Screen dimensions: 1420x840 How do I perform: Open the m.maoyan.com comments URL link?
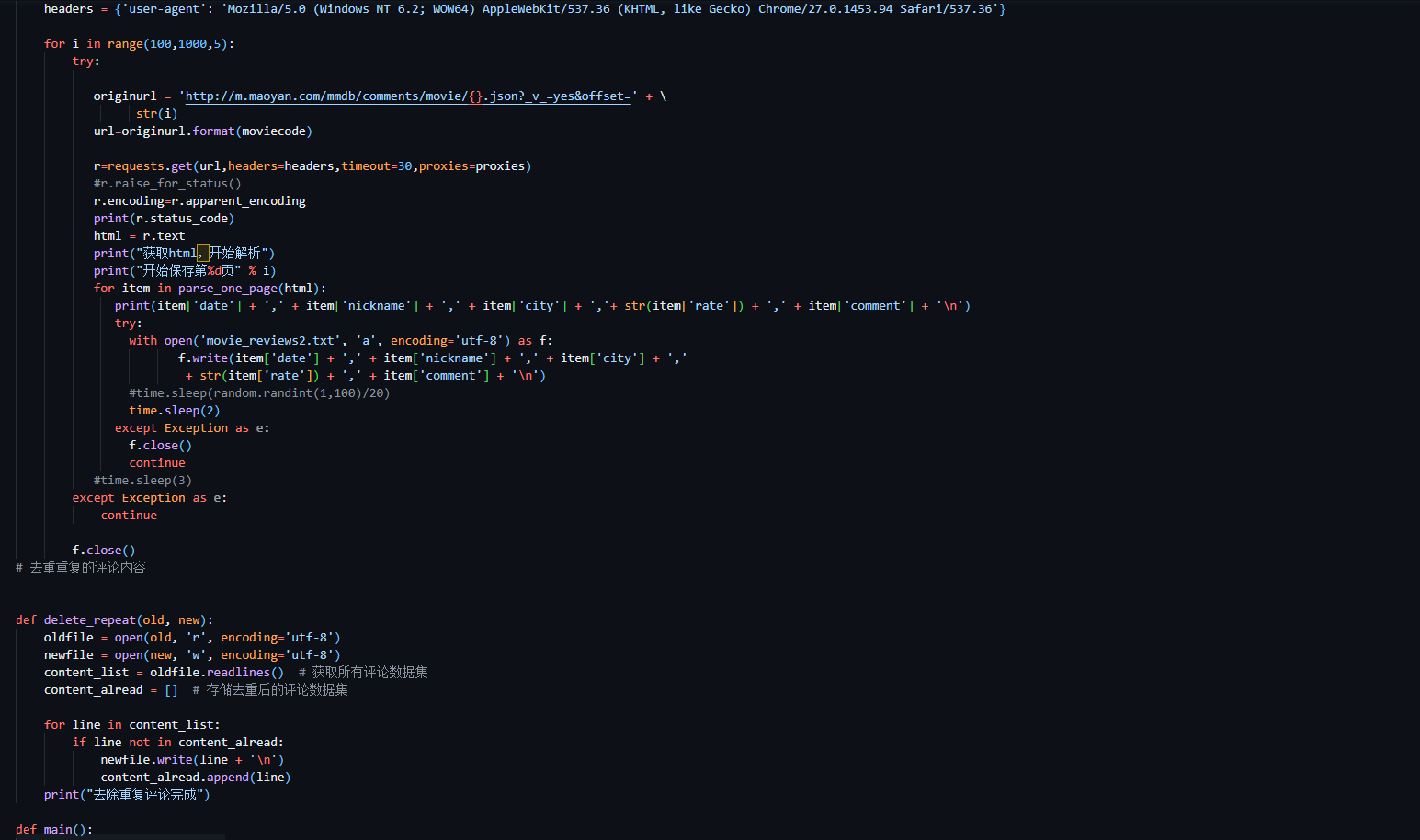tap(408, 96)
